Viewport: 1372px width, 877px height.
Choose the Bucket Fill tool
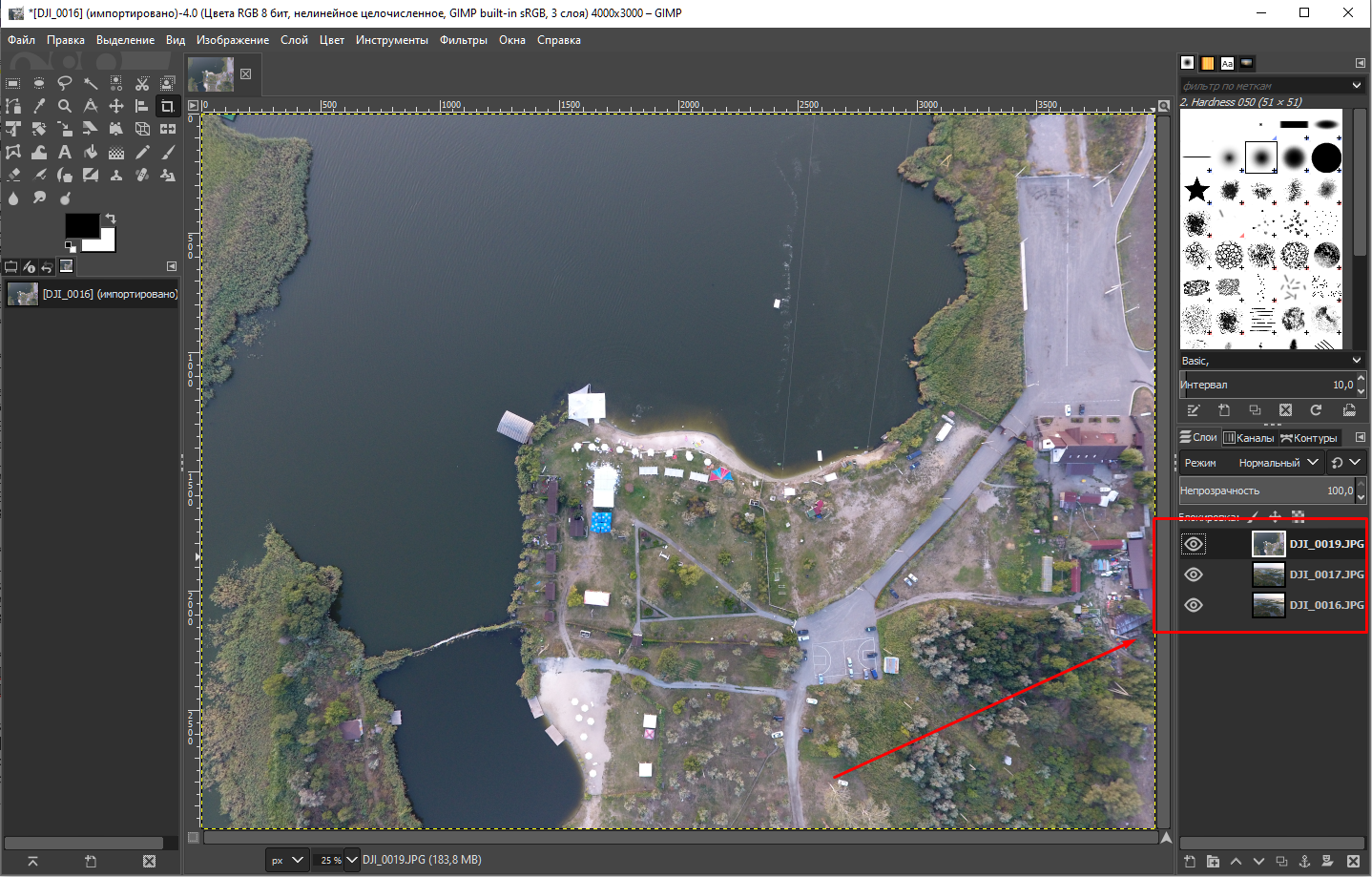tap(91, 152)
